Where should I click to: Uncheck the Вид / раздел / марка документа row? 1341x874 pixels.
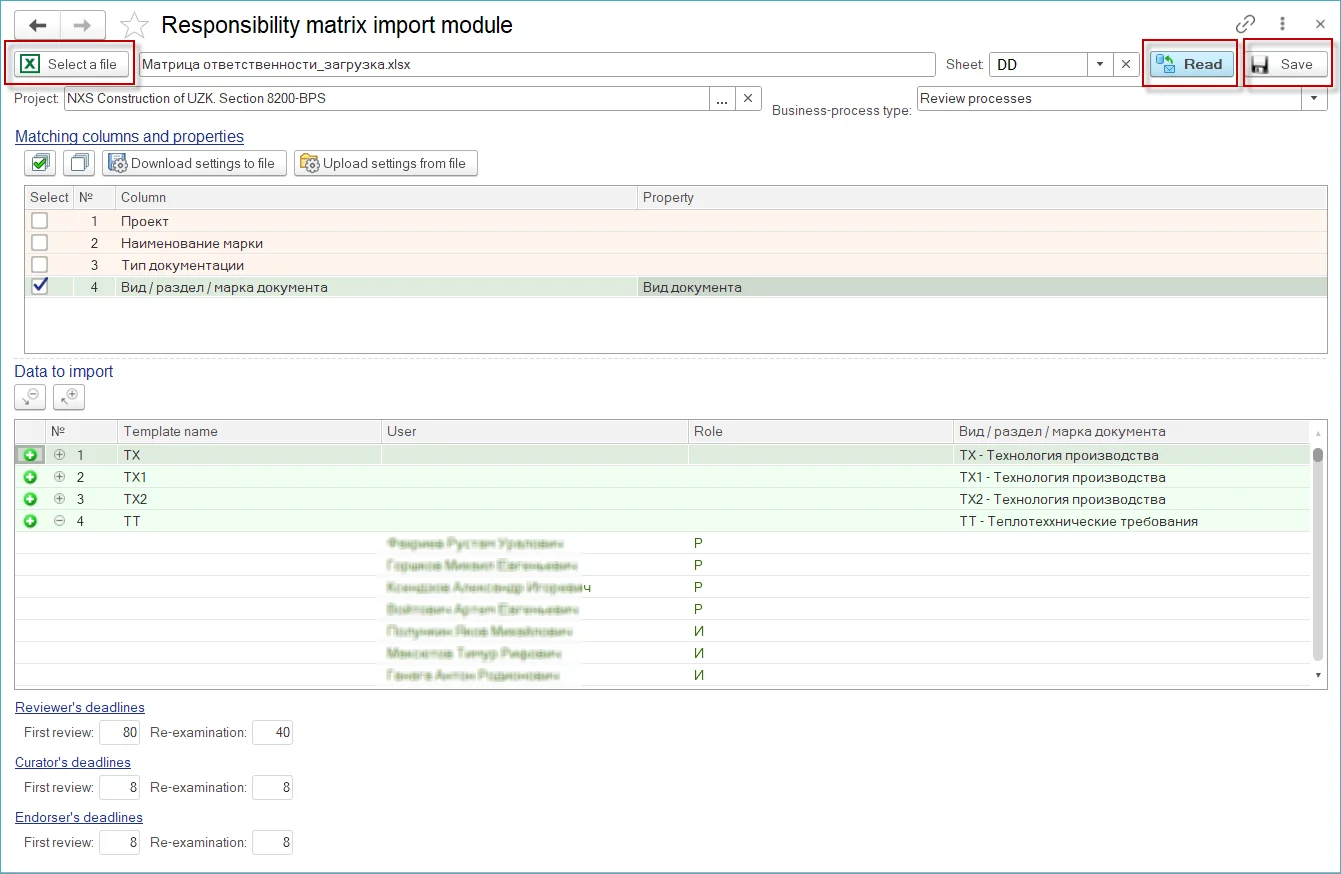[x=39, y=287]
